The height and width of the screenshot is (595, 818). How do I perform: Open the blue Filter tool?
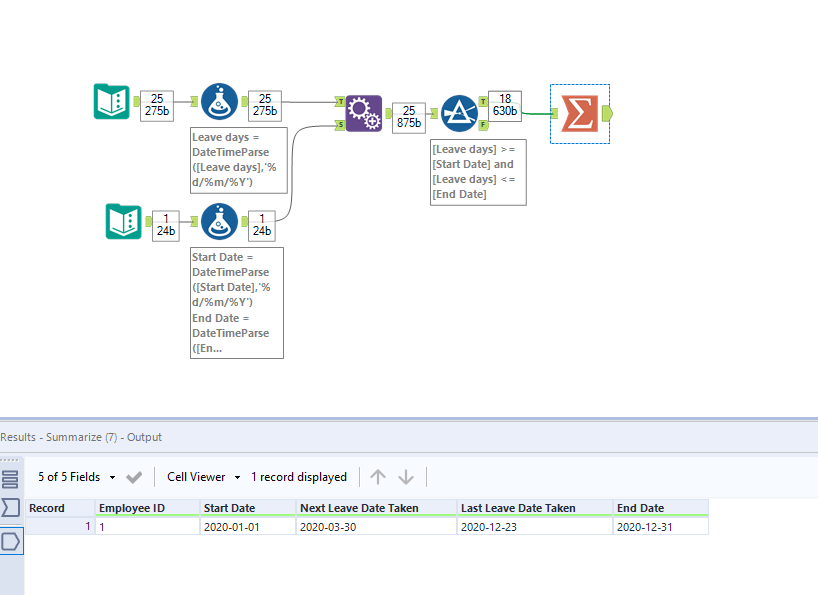458,113
